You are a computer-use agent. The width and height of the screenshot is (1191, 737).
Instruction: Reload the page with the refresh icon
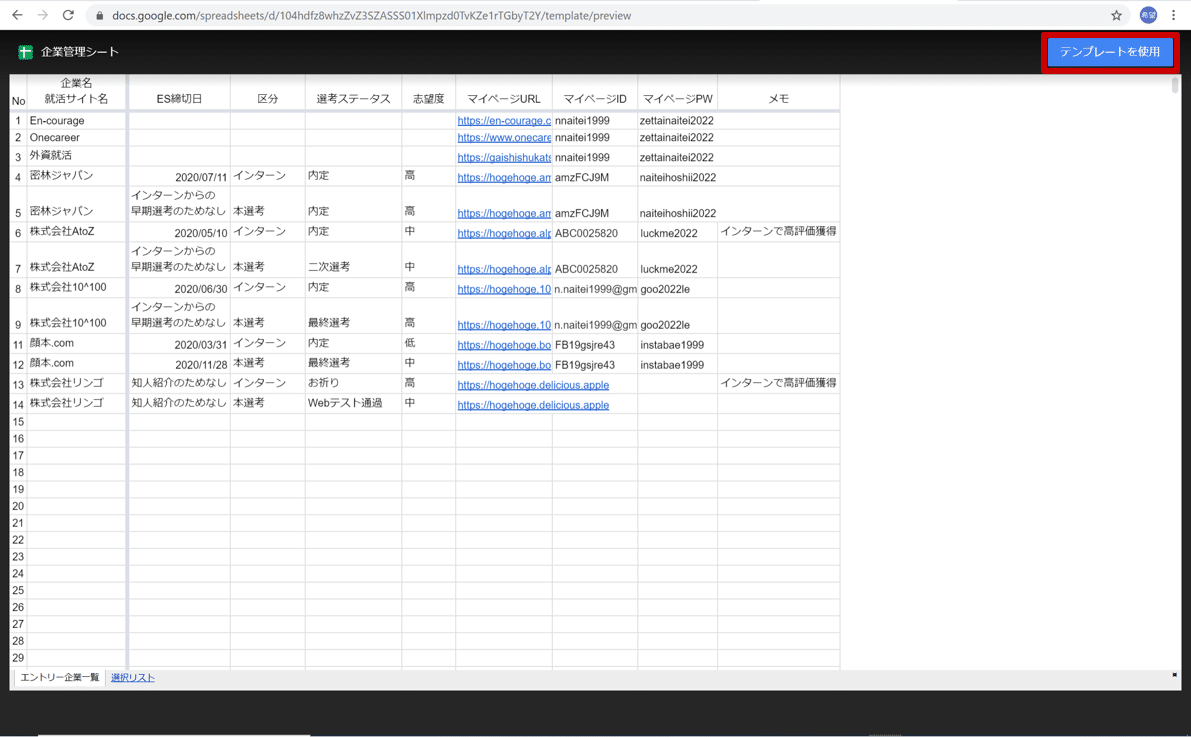pyautogui.click(x=68, y=15)
